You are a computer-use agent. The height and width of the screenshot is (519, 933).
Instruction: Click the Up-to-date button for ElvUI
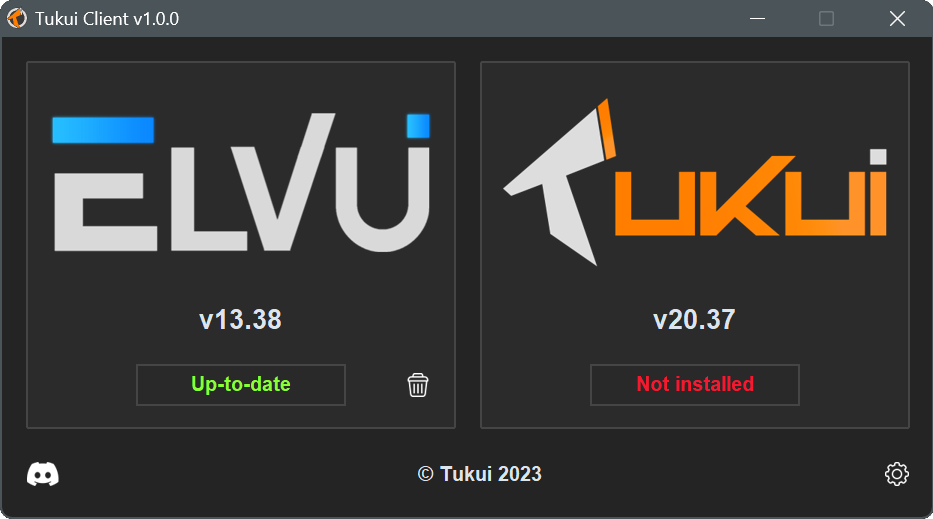pyautogui.click(x=241, y=384)
